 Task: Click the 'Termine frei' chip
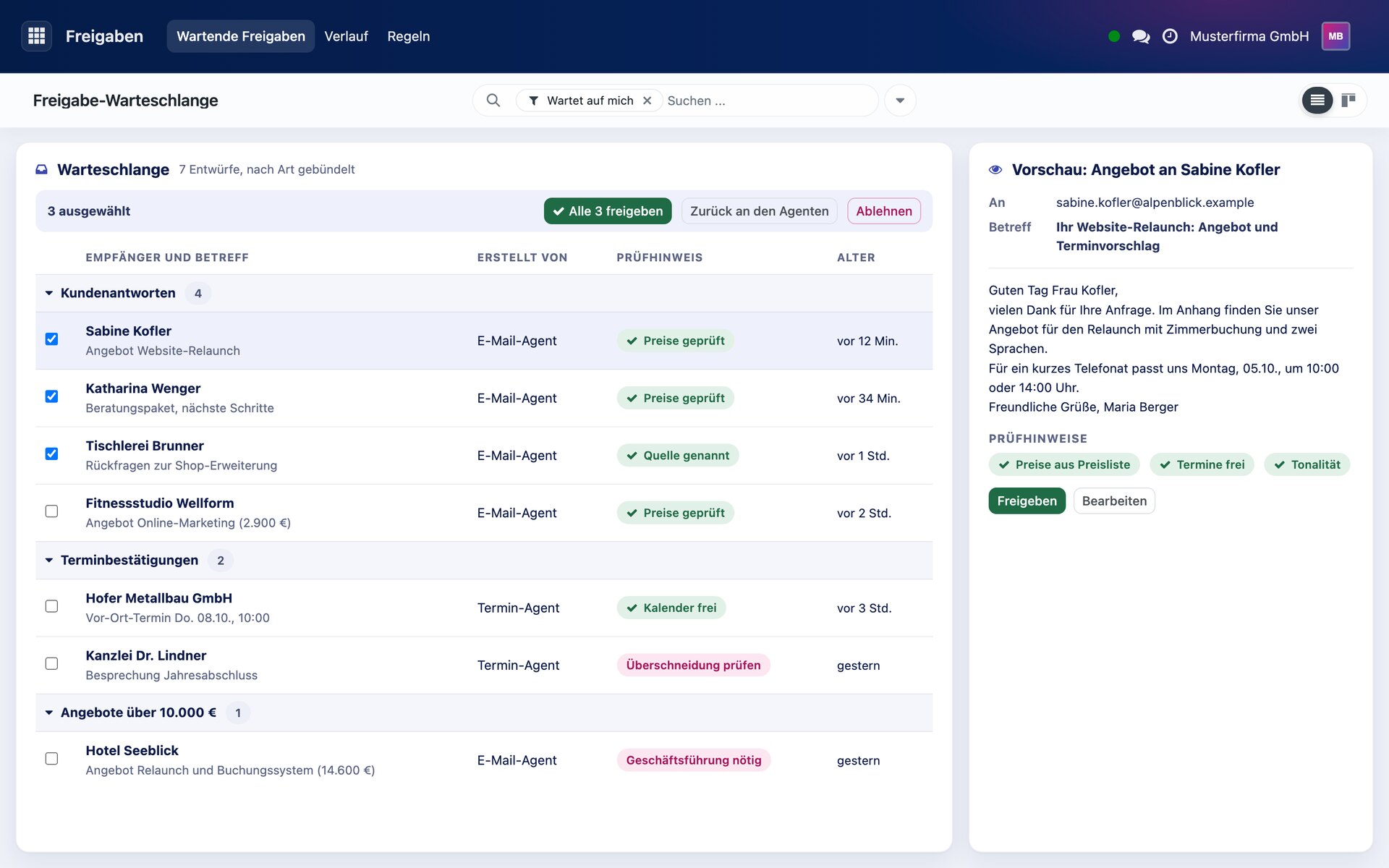[1202, 464]
